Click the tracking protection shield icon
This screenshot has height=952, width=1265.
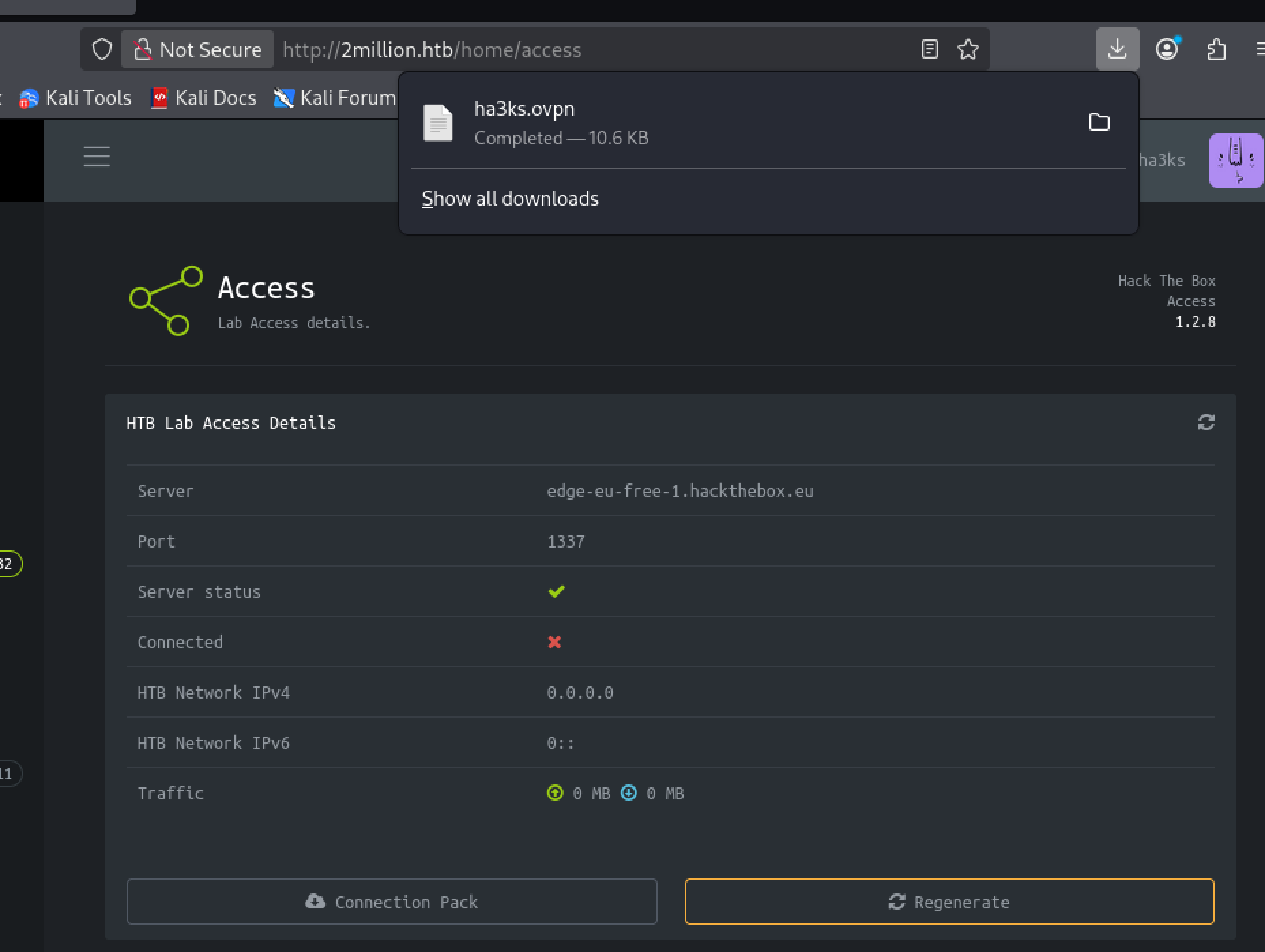(102, 50)
